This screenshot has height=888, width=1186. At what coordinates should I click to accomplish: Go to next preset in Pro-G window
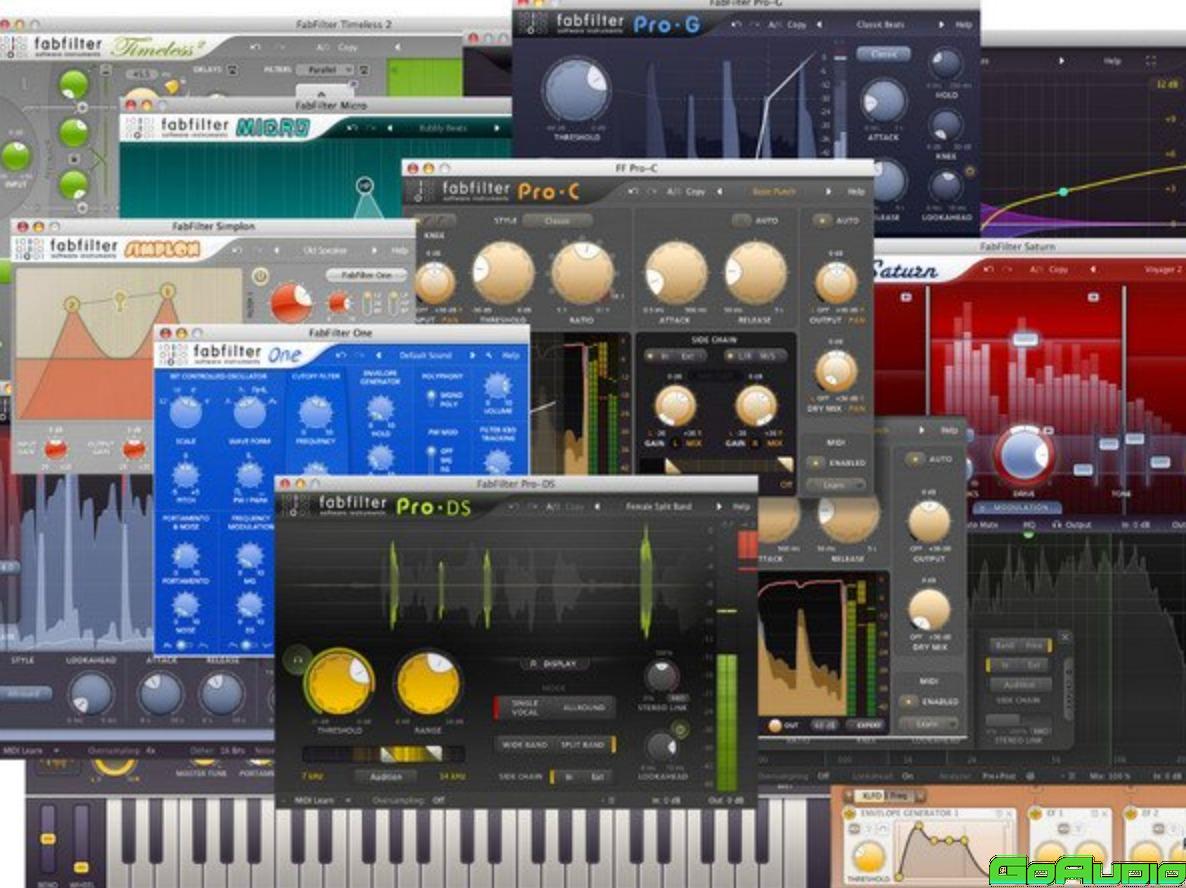941,25
